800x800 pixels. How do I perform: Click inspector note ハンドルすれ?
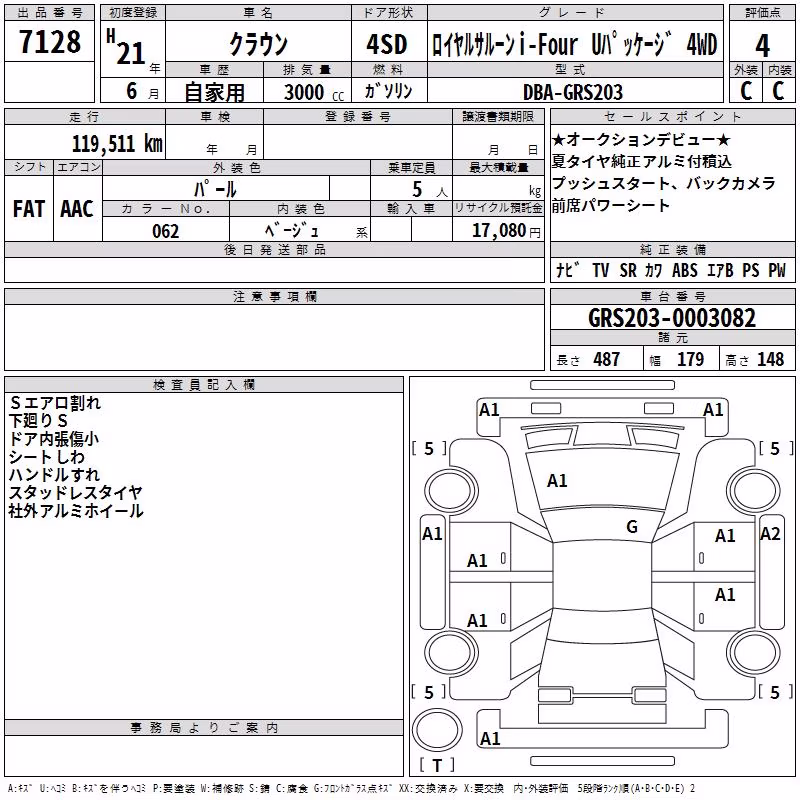tap(55, 474)
